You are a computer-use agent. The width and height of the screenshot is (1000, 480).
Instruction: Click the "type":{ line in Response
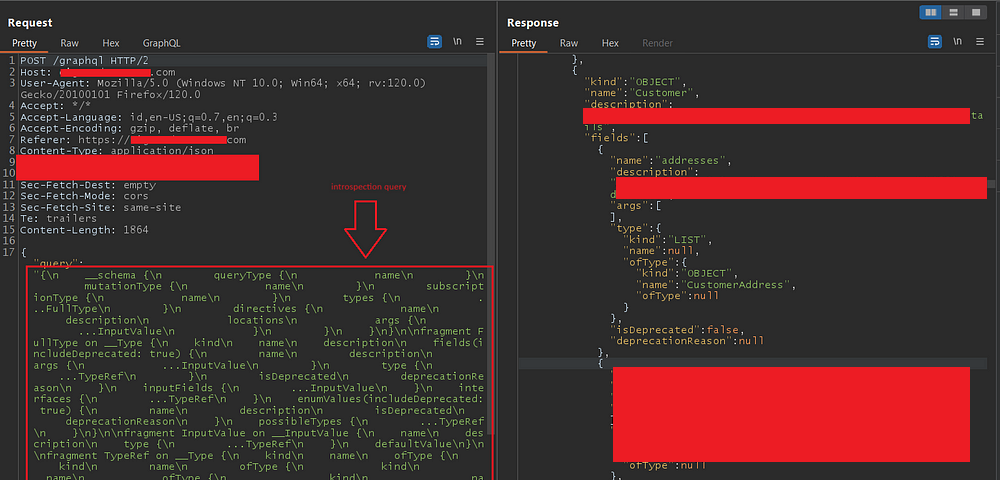[x=636, y=228]
